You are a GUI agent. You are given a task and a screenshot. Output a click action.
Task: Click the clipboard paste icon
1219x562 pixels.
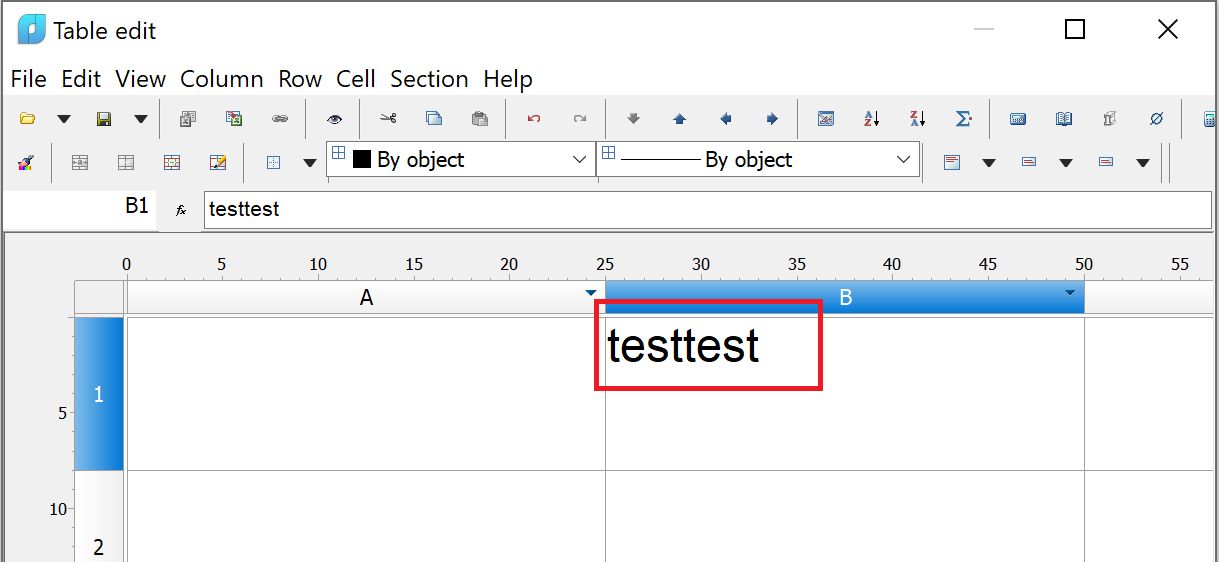click(x=480, y=119)
